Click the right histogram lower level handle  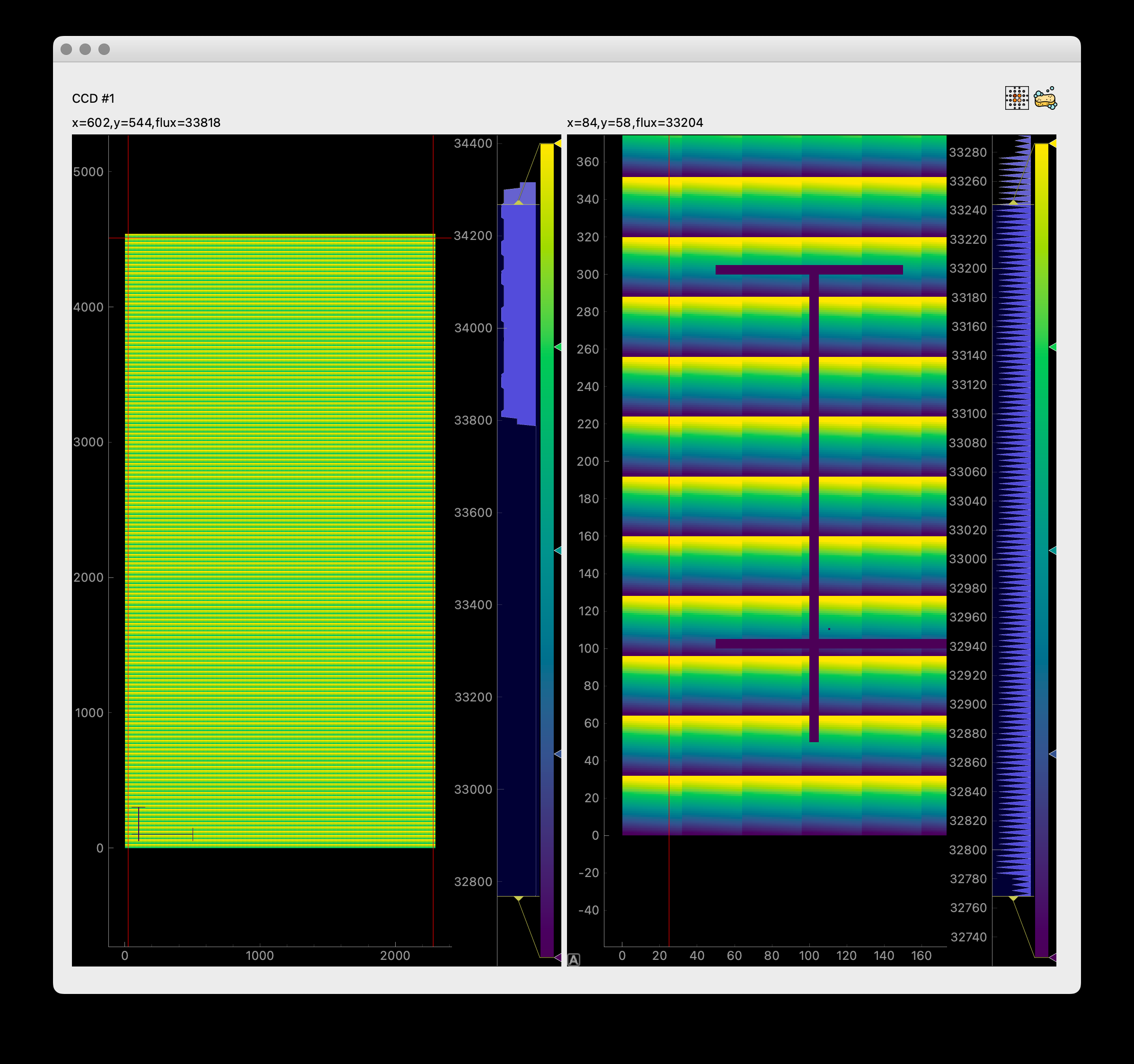(x=1014, y=898)
